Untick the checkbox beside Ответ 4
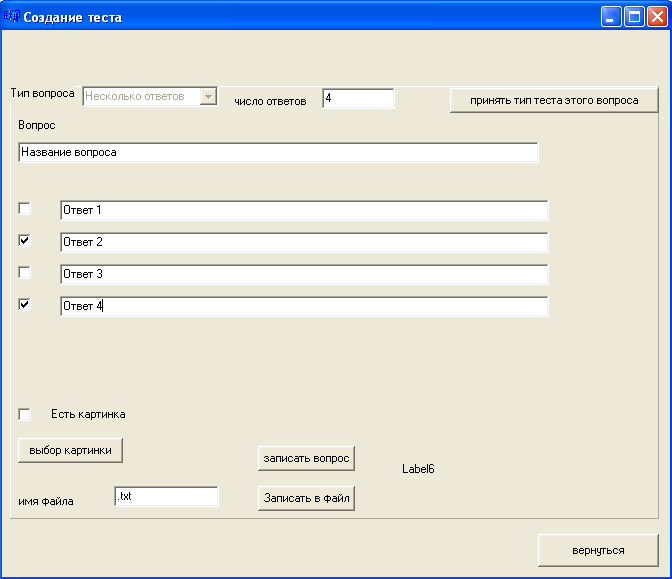 24,305
